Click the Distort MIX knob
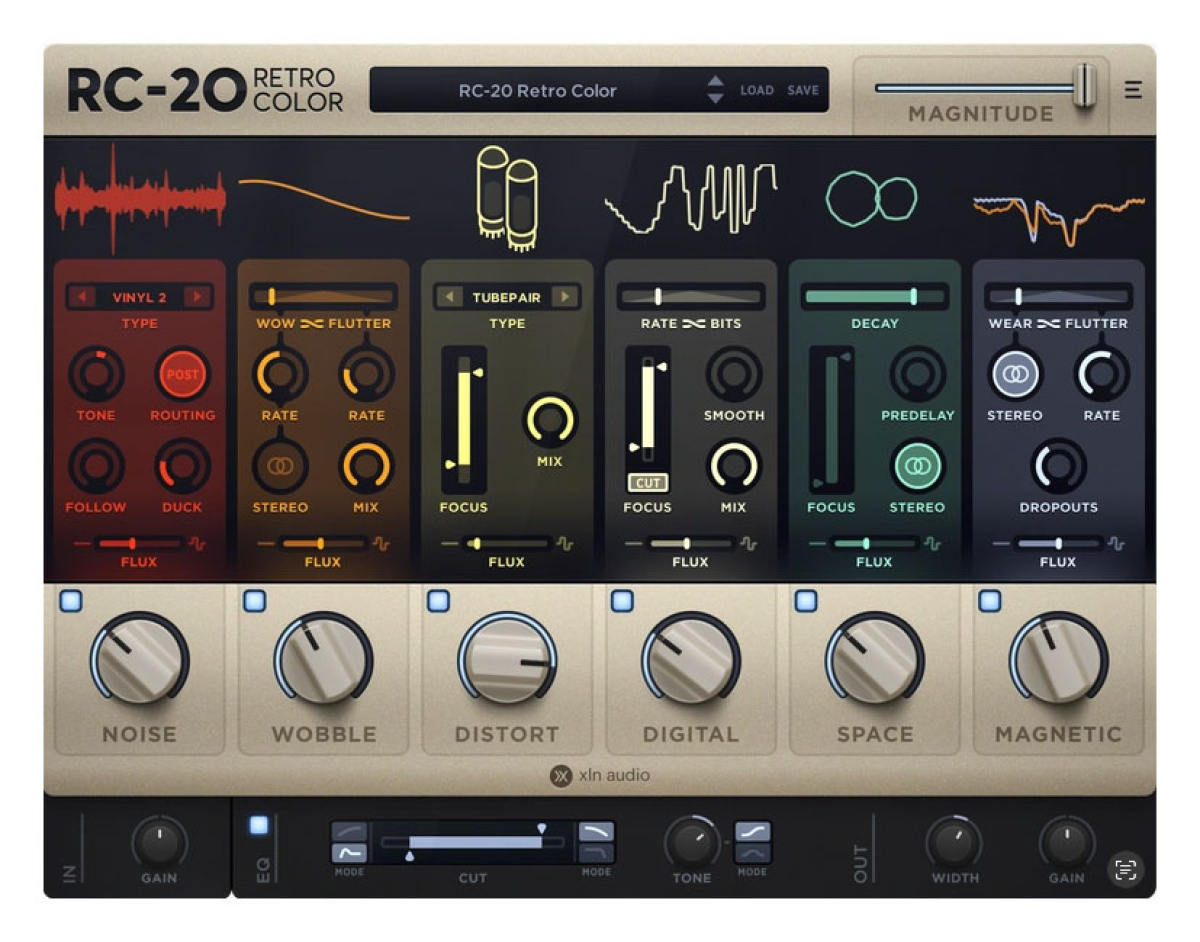The height and width of the screenshot is (942, 1200). pos(550,420)
